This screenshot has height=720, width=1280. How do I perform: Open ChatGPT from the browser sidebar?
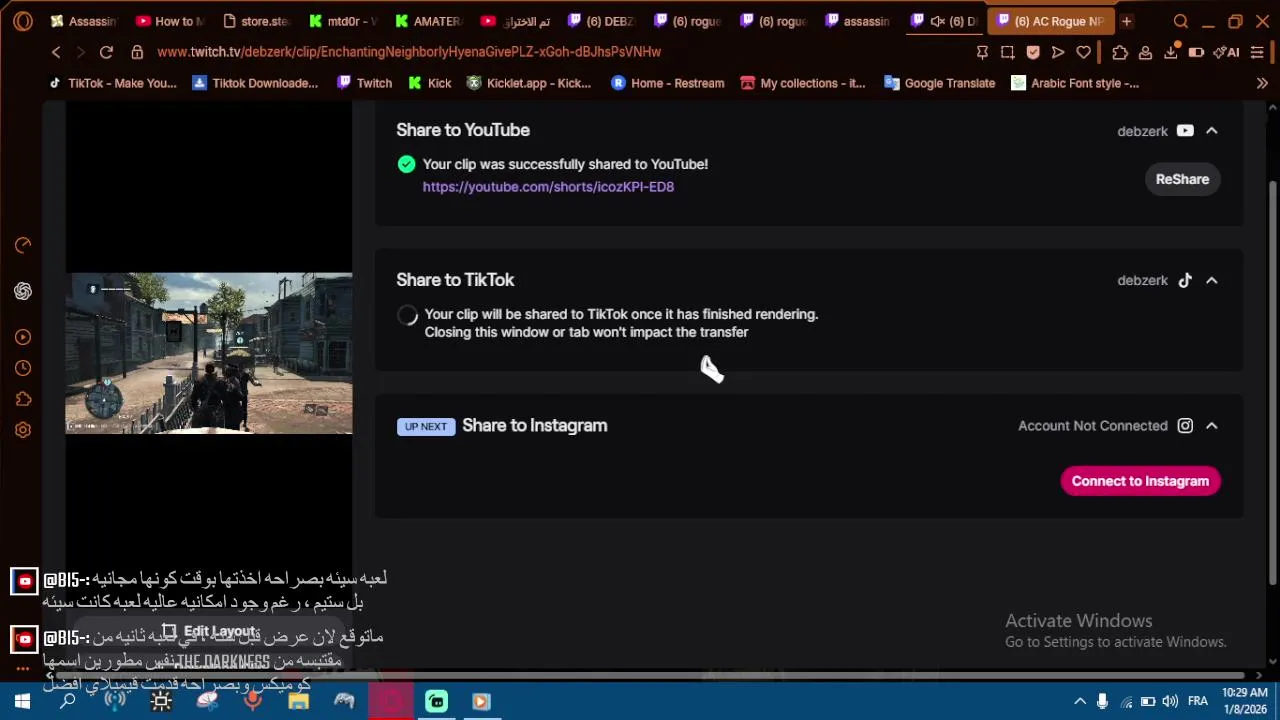tap(23, 291)
